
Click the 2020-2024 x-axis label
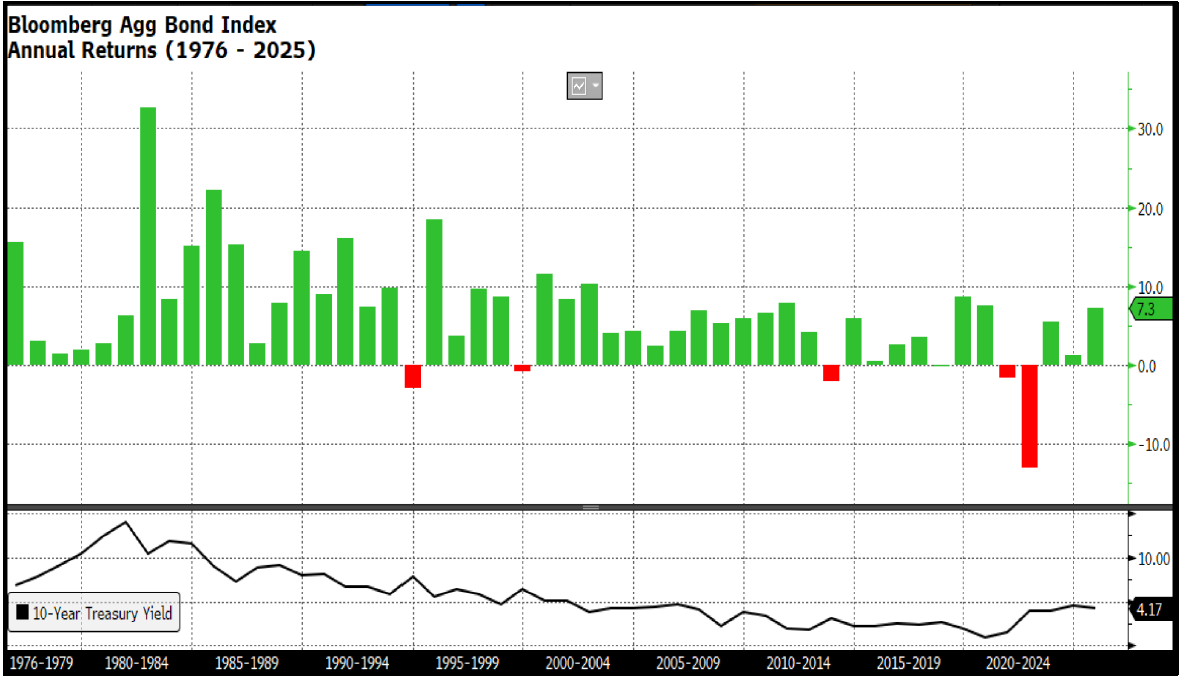[1018, 662]
